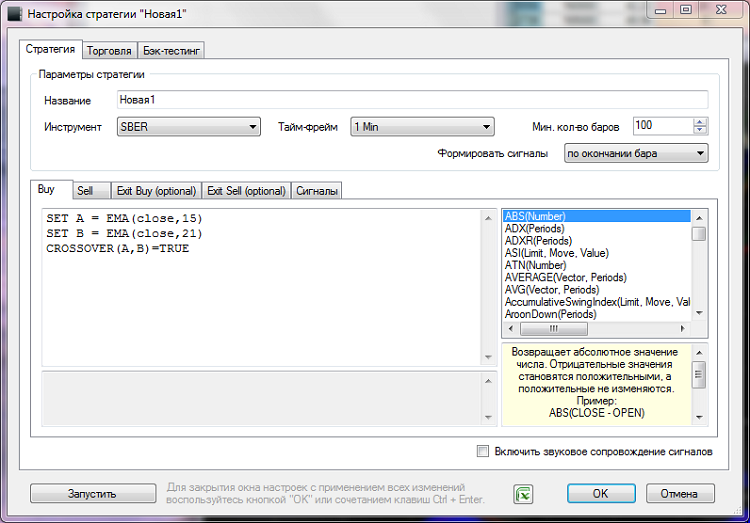This screenshot has width=750, height=523.
Task: Select AccumulativeSwingIndex function entry
Action: (596, 302)
